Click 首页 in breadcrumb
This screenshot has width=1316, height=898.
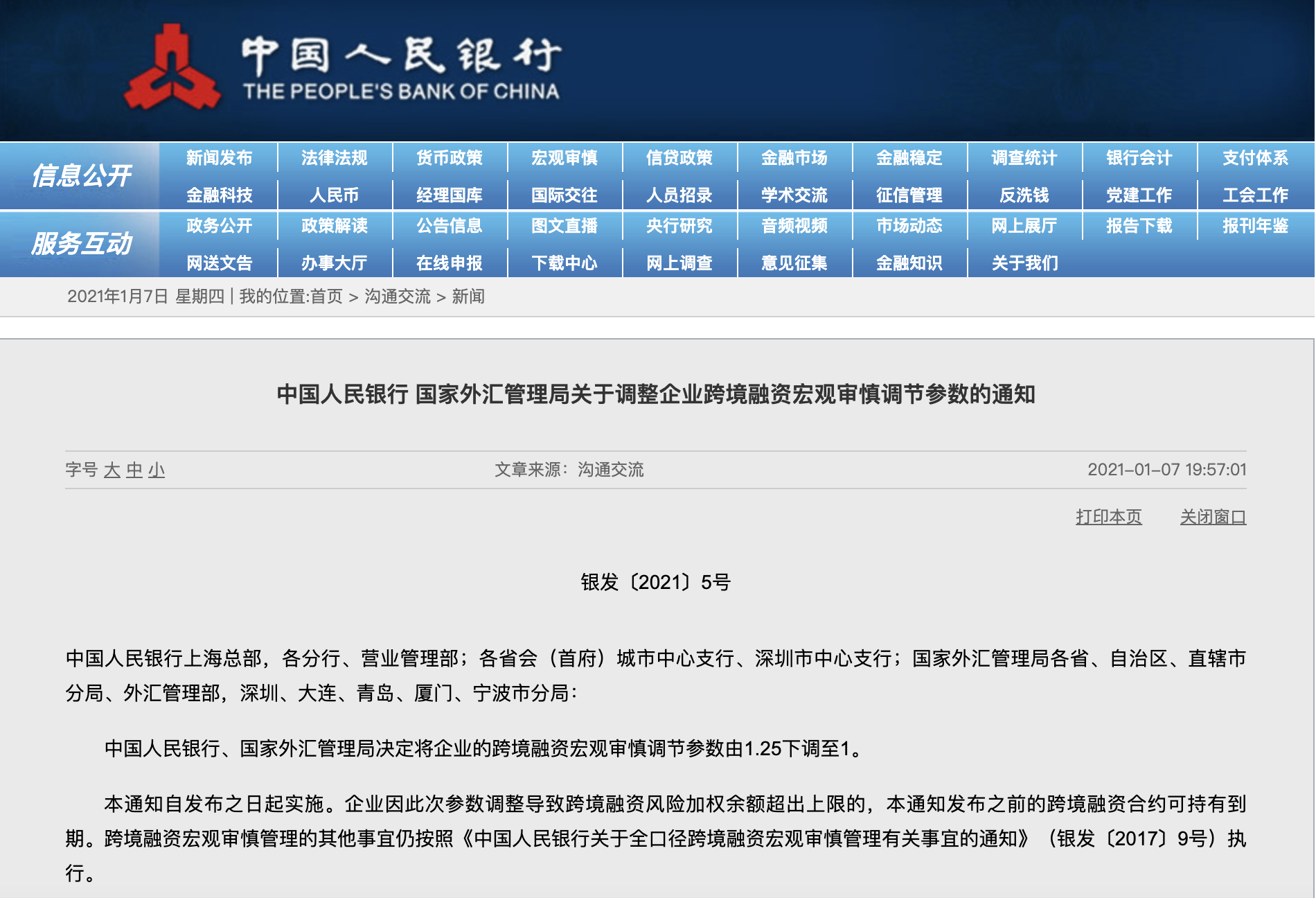[326, 297]
